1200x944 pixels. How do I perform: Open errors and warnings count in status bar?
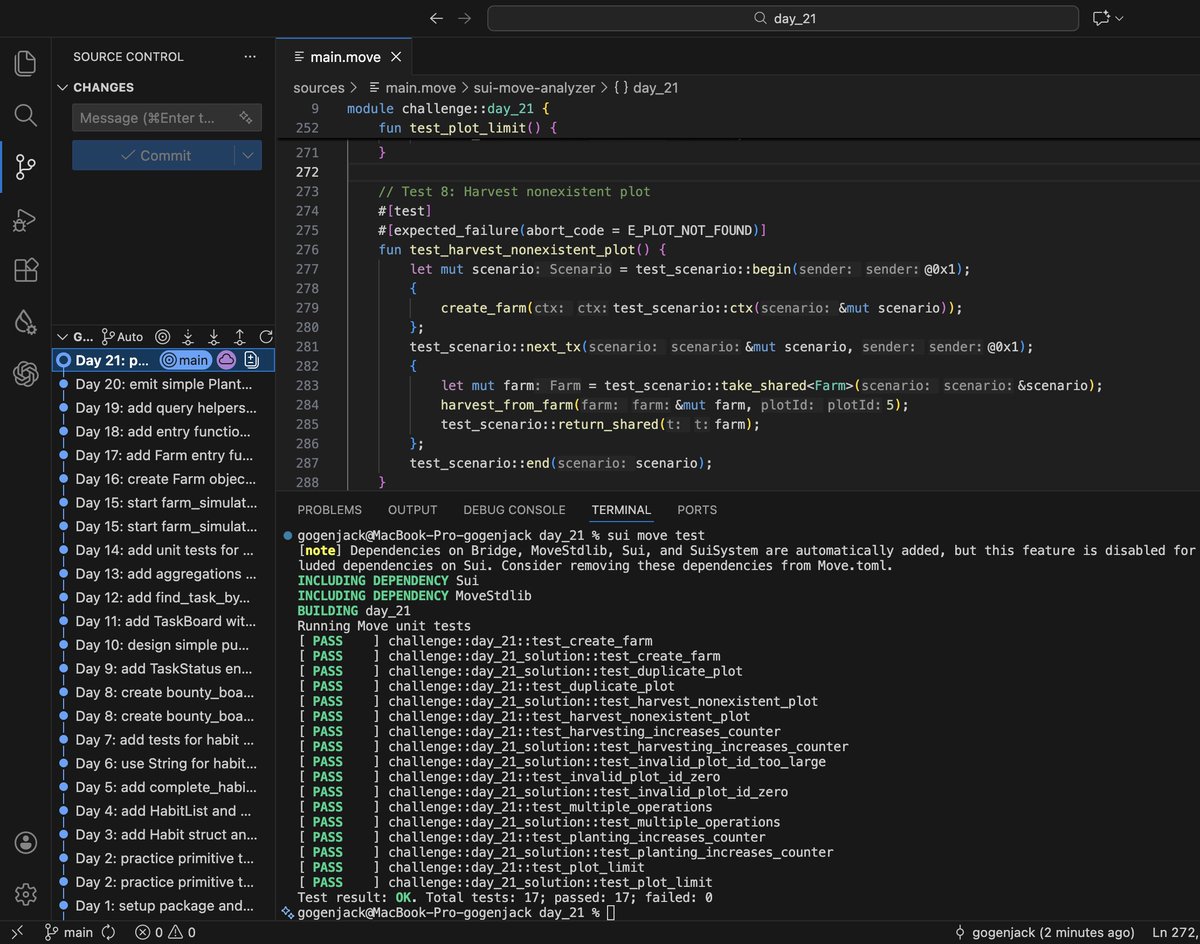tap(165, 932)
